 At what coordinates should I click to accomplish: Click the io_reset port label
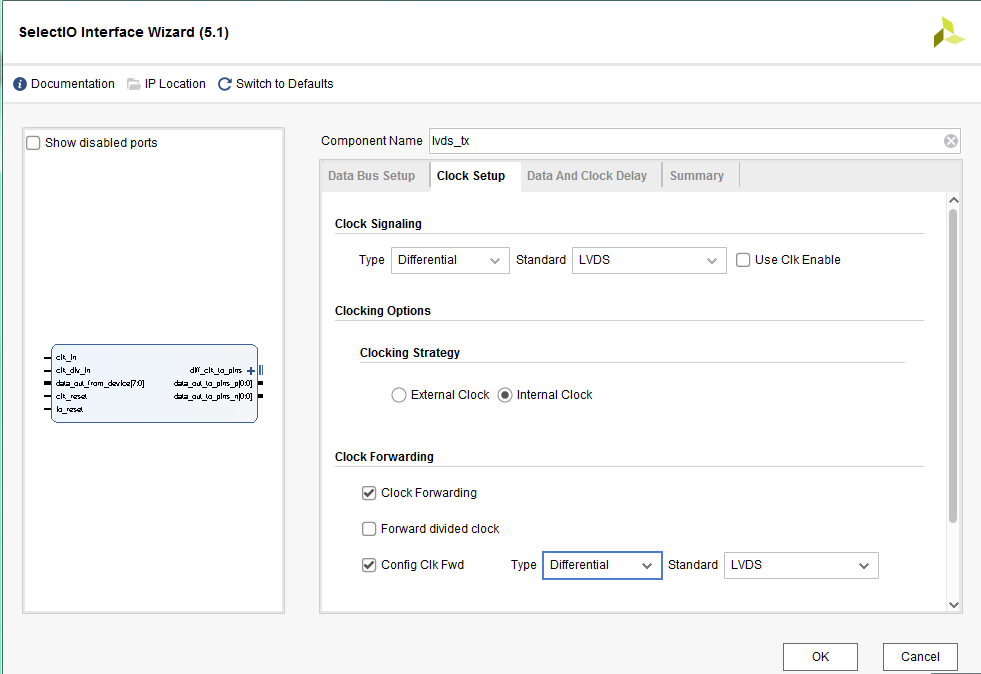69,409
